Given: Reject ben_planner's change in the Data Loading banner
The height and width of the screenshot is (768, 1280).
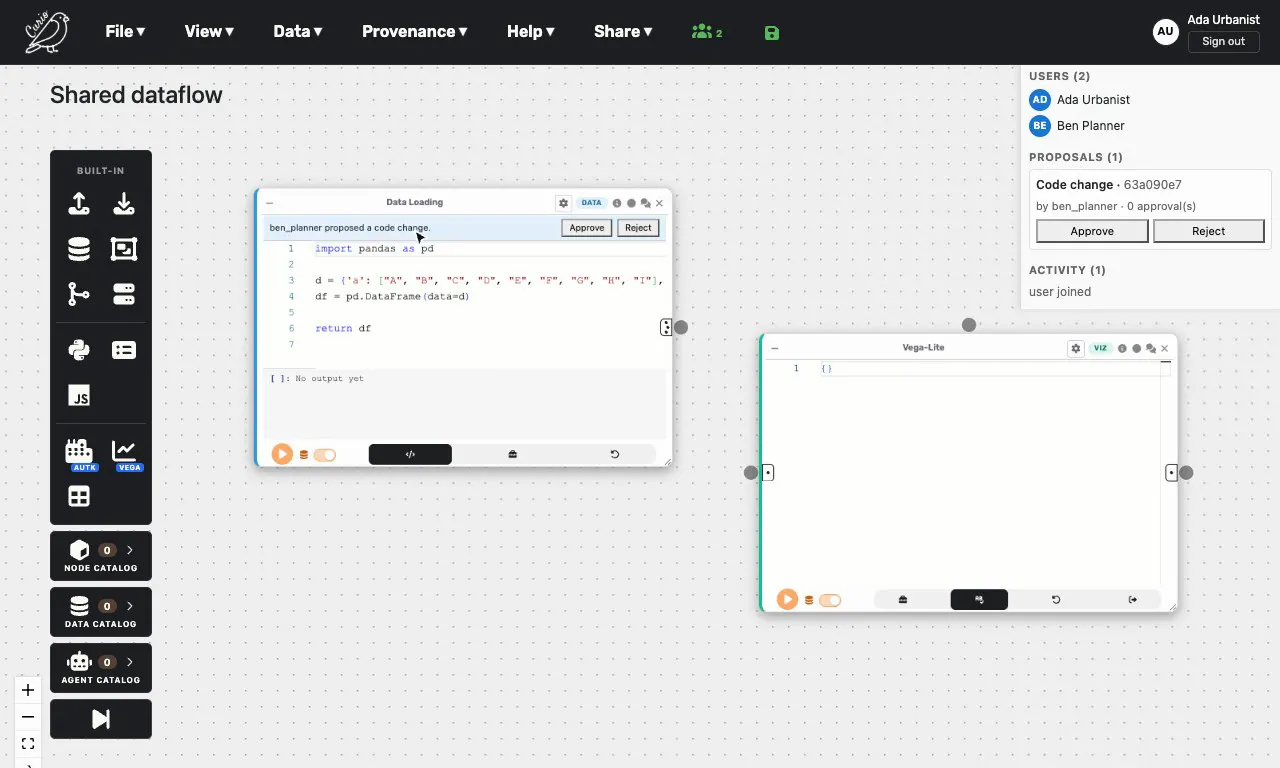Looking at the screenshot, I should coord(638,228).
